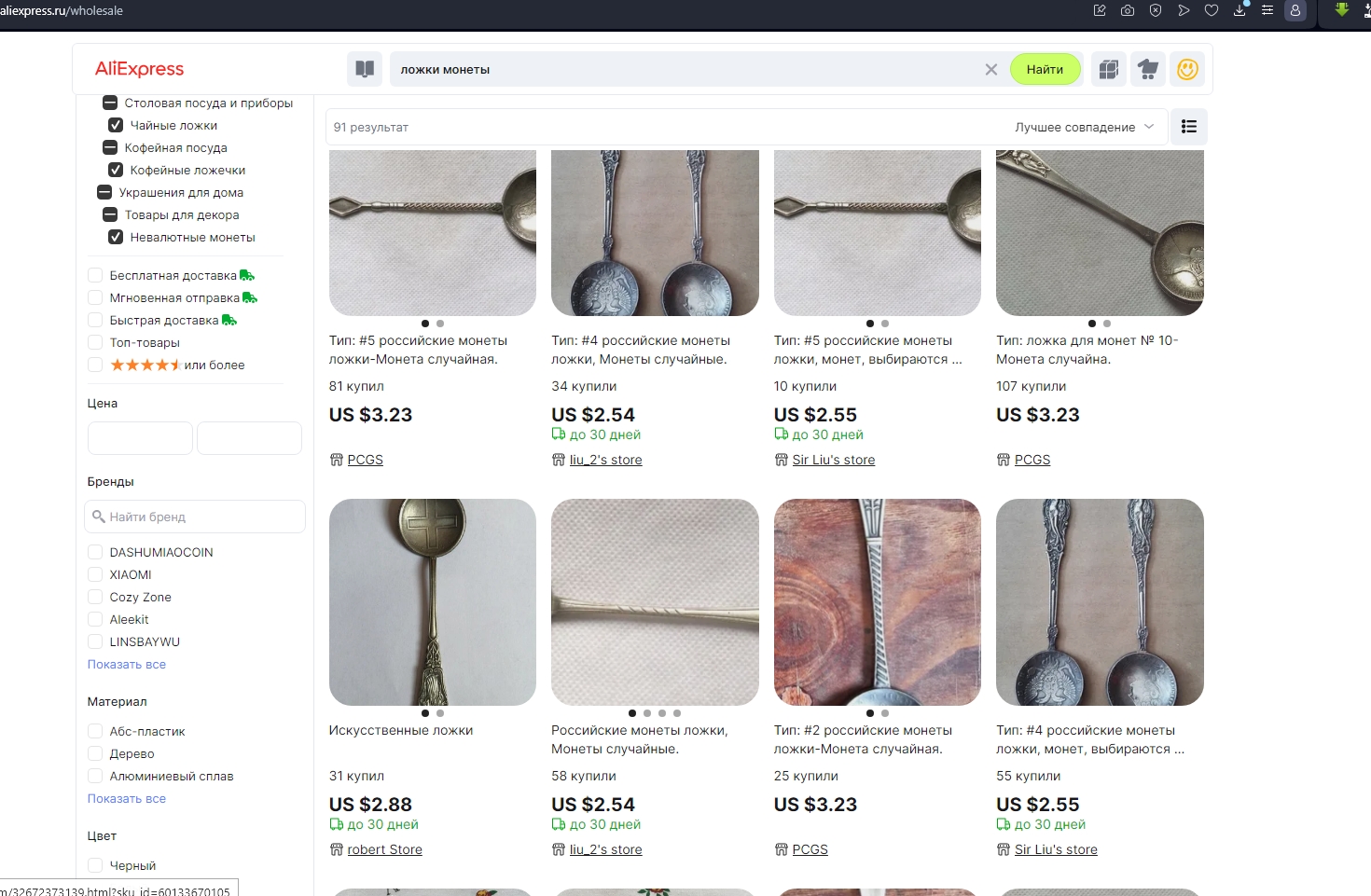Image resolution: width=1371 pixels, height=896 pixels.
Task: Uncheck the Чайные ложки category
Action: coord(116,125)
